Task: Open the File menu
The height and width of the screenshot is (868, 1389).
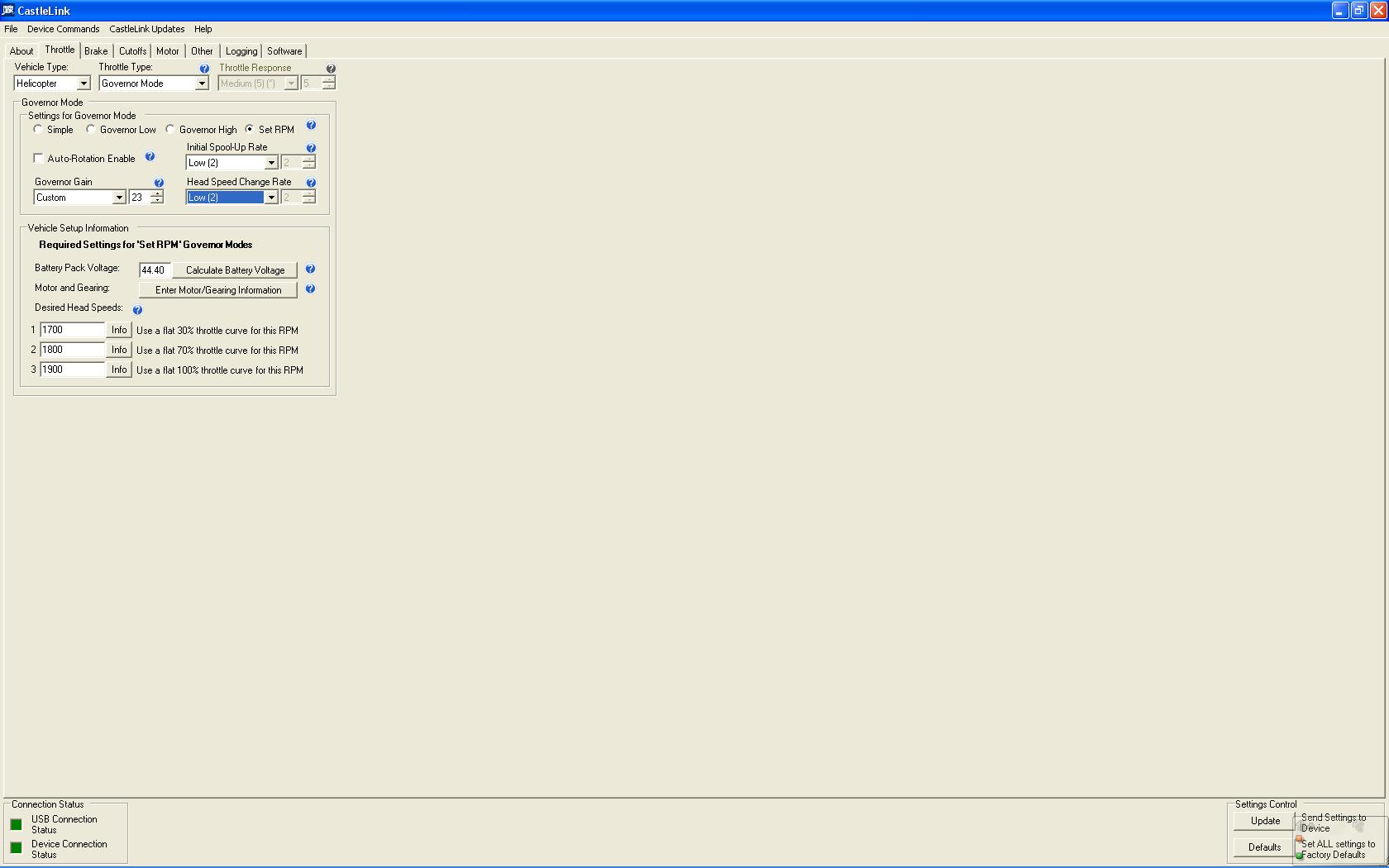Action: pyautogui.click(x=11, y=29)
